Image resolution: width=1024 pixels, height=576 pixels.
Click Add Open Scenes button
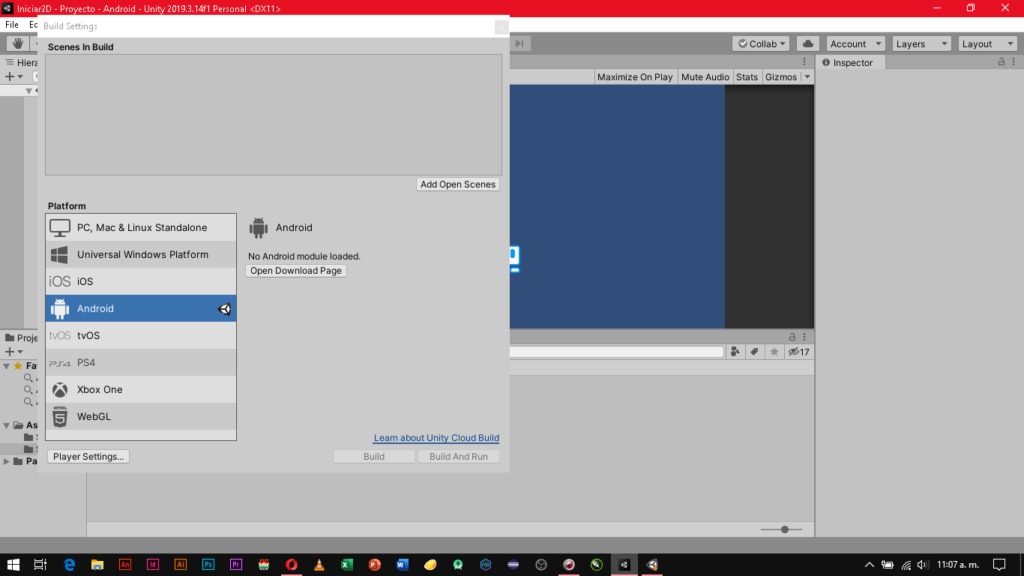click(x=458, y=184)
